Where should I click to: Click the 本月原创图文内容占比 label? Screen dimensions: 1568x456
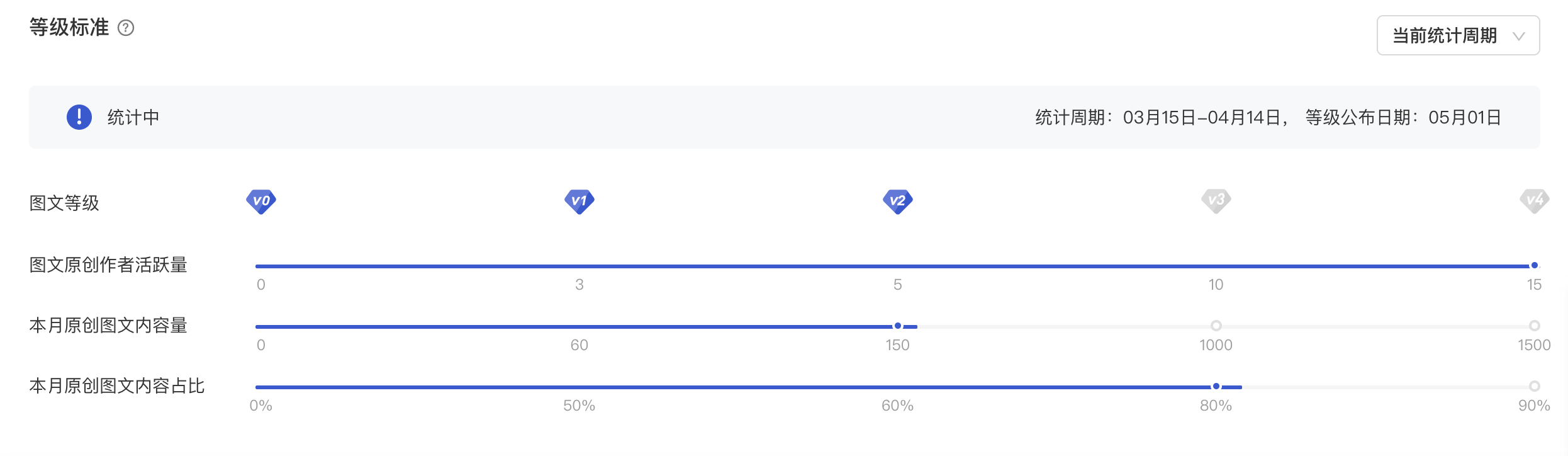[117, 386]
